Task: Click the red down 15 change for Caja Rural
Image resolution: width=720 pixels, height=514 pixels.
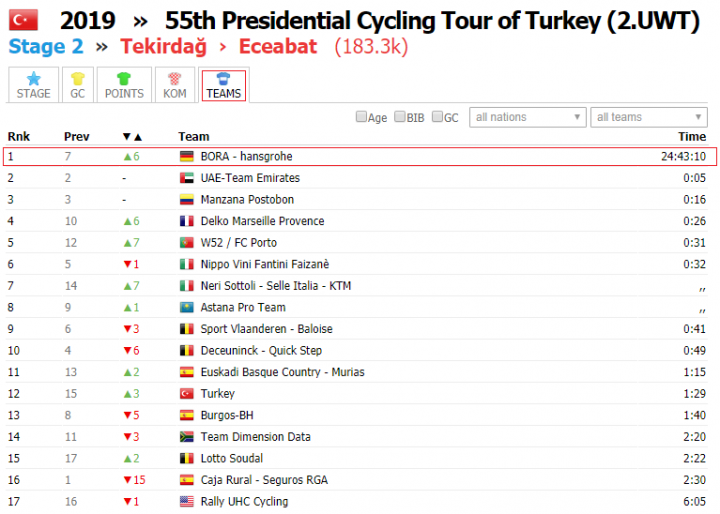Action: (x=135, y=480)
